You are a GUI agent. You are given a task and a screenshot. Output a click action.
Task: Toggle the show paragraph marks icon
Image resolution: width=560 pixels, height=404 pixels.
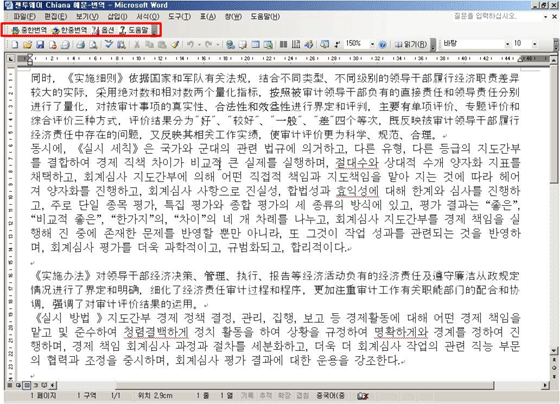(x=337, y=45)
